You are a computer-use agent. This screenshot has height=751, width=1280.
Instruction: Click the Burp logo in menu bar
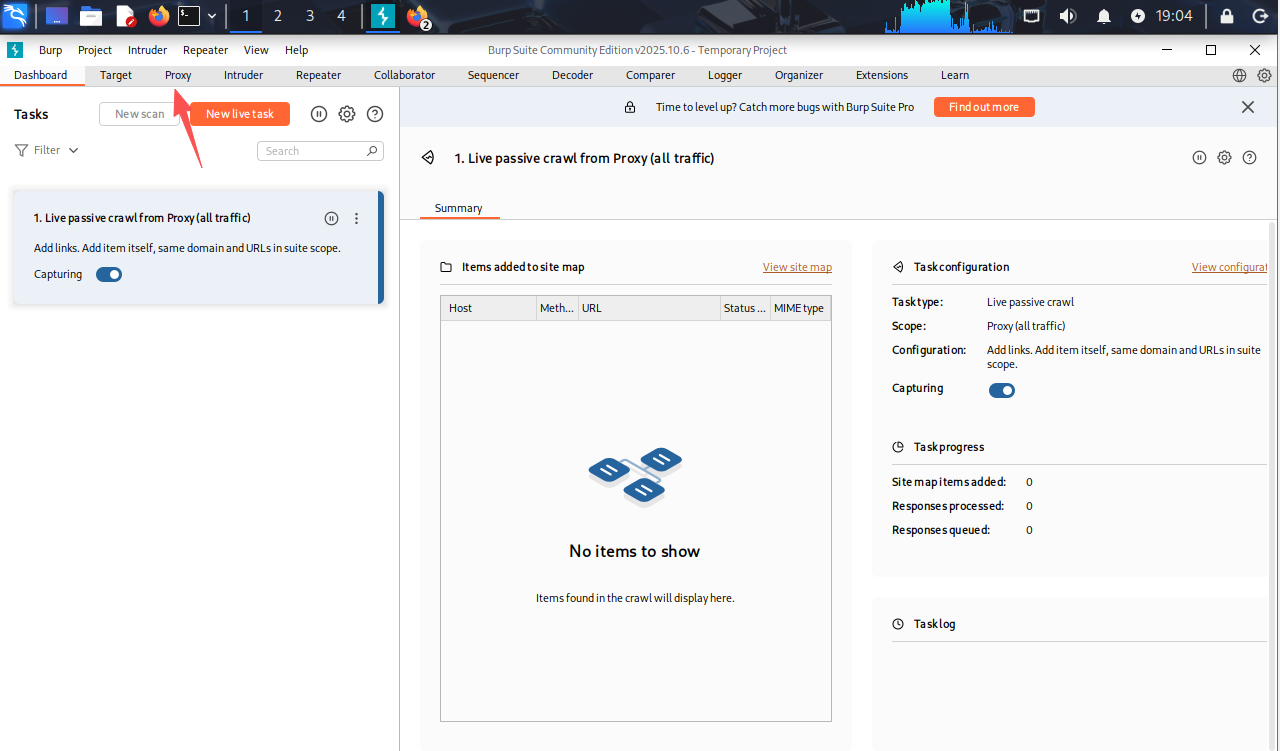[x=15, y=50]
